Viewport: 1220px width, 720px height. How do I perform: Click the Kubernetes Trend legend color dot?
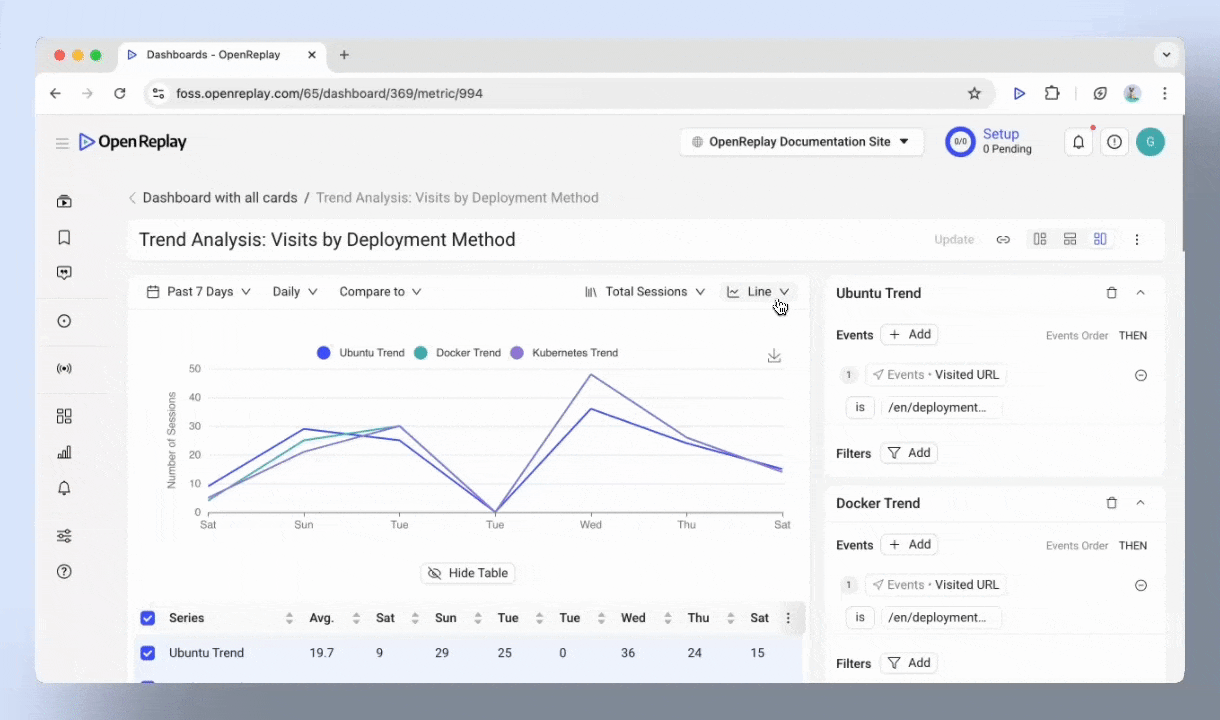click(x=517, y=353)
